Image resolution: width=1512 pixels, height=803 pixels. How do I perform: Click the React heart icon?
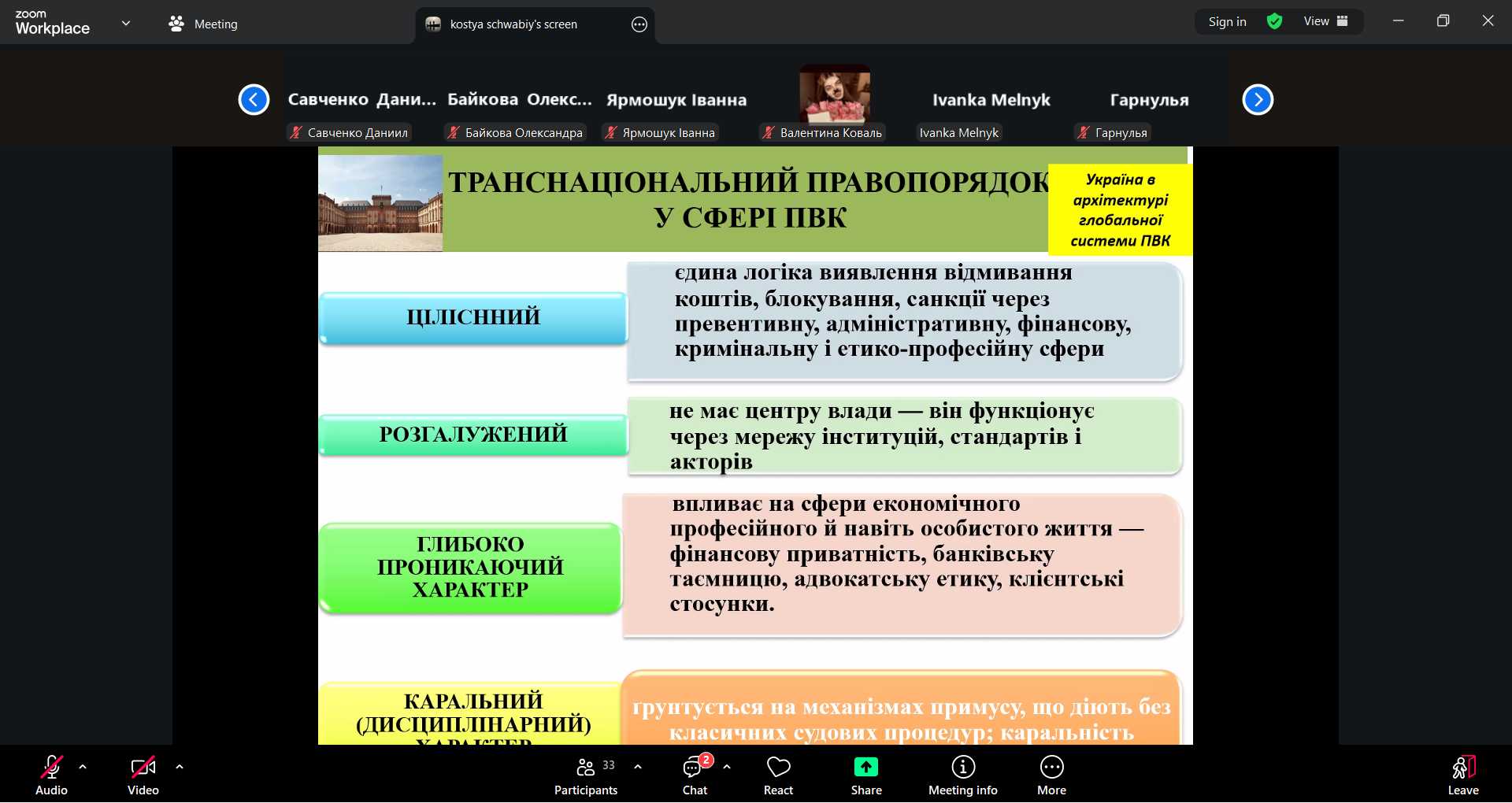[778, 775]
